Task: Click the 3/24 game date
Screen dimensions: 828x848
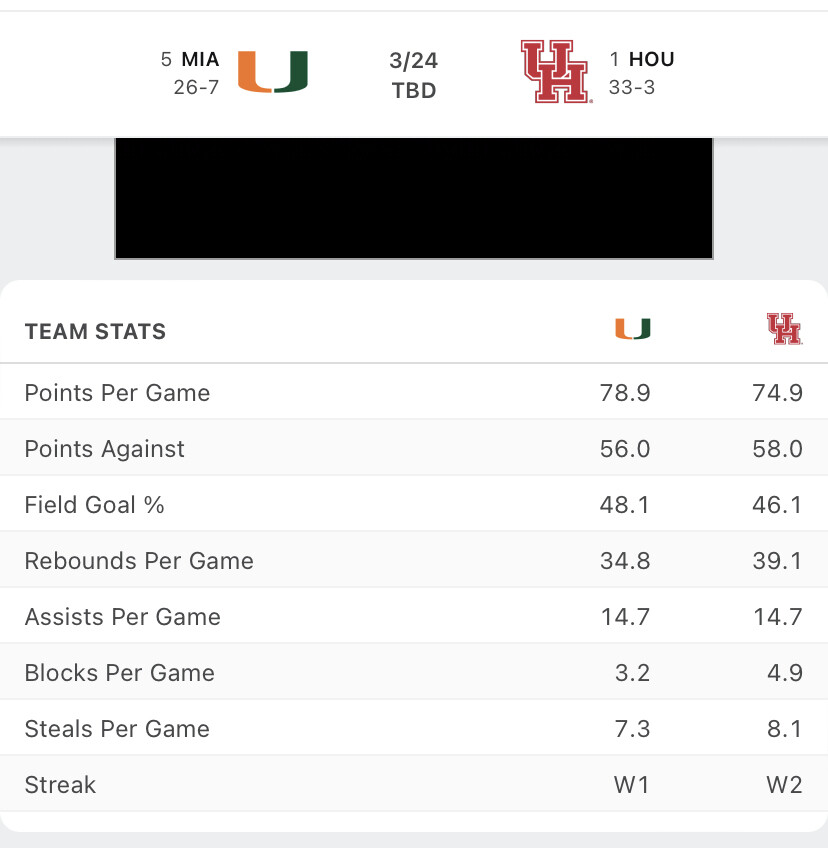Action: 414,61
